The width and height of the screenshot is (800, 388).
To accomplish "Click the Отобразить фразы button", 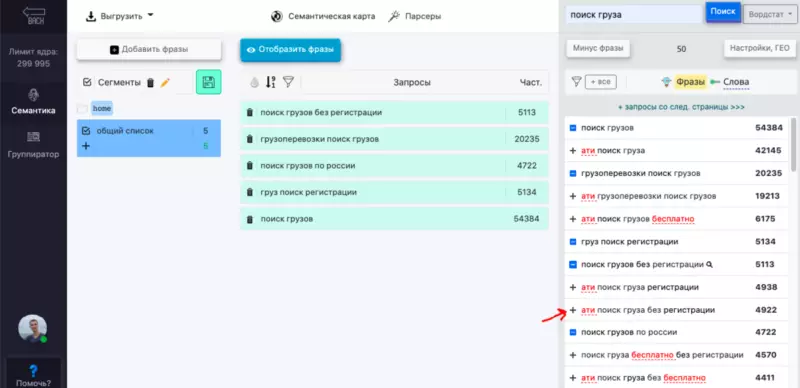I will pos(290,50).
